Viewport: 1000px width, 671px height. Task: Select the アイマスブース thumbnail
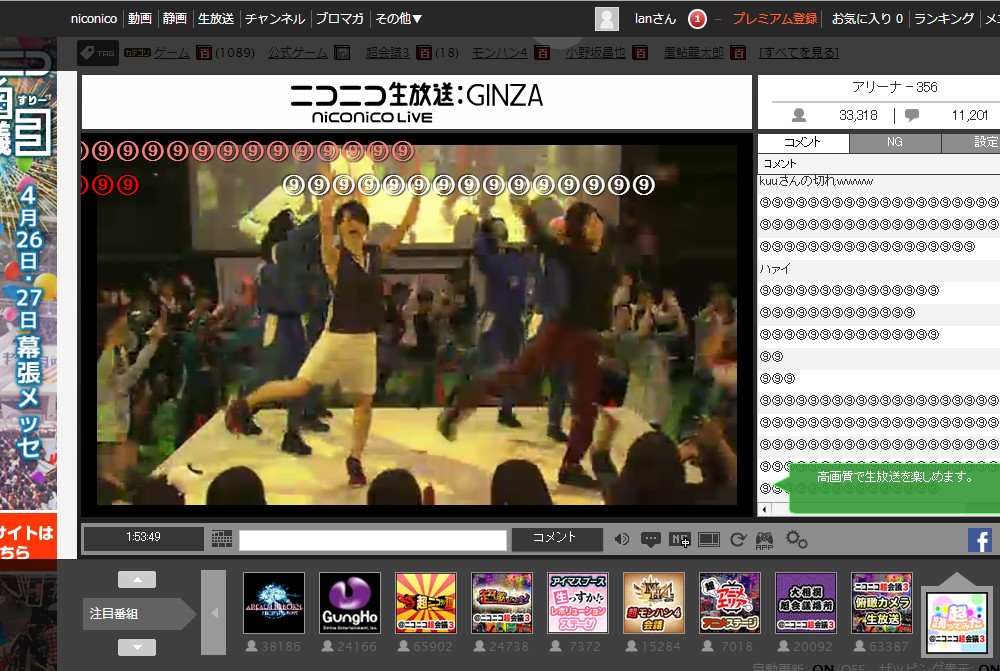point(578,603)
